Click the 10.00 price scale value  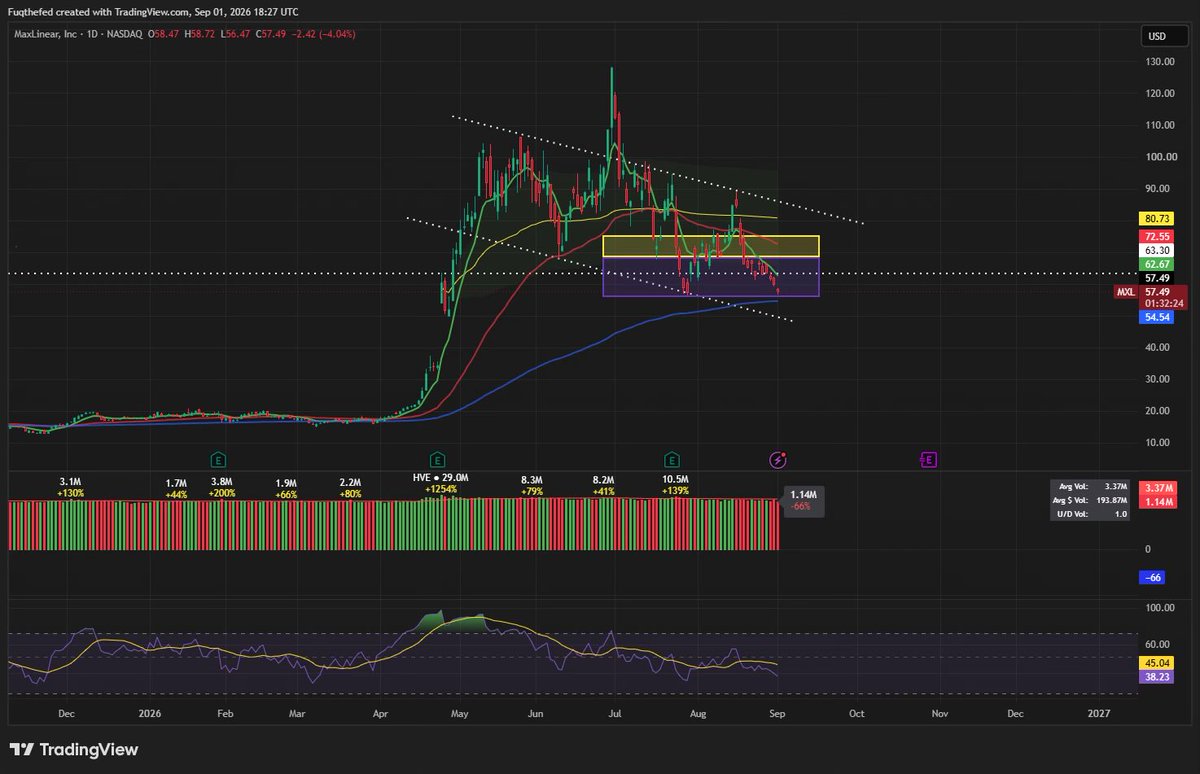(1160, 442)
